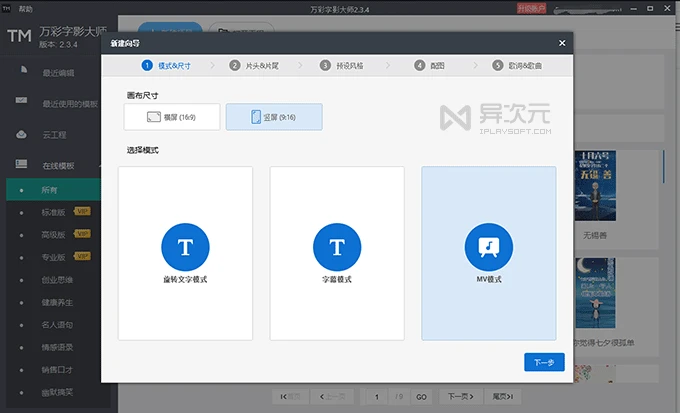Viewport: 680px width, 413px height.
Task: Open the 七夕 moon template thumbnail
Action: (595, 293)
